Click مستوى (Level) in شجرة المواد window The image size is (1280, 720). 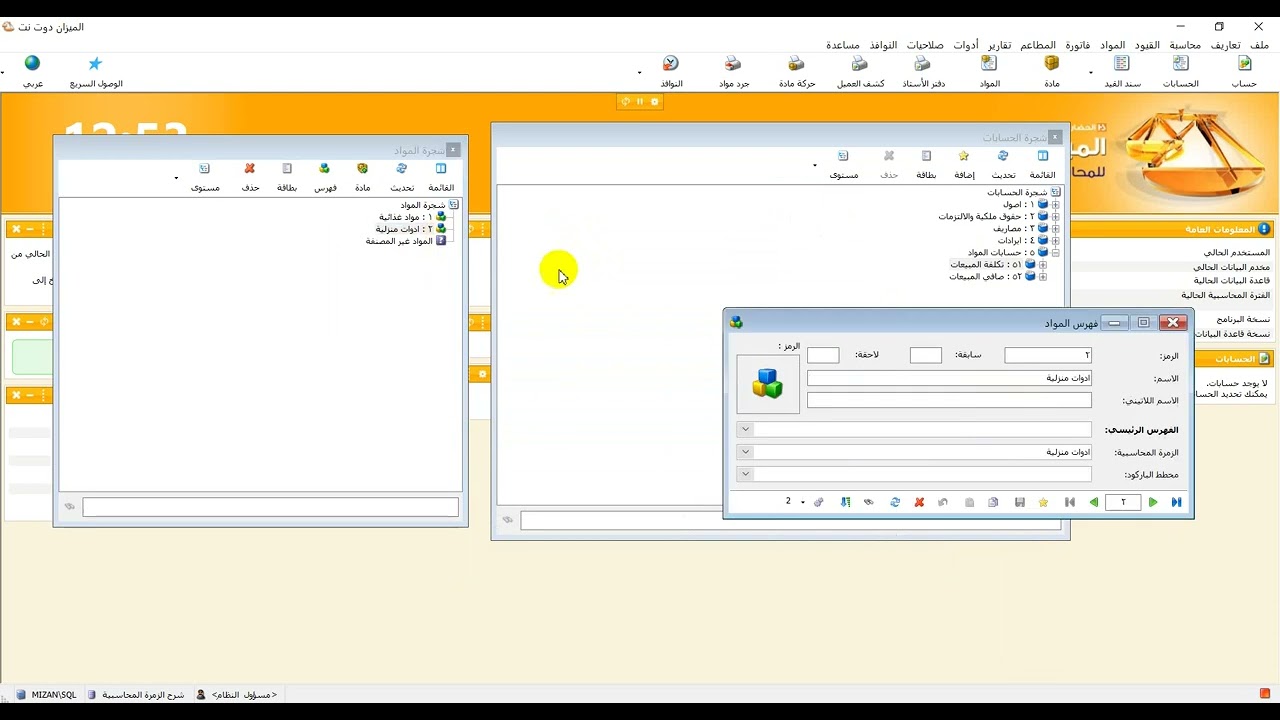pyautogui.click(x=205, y=178)
